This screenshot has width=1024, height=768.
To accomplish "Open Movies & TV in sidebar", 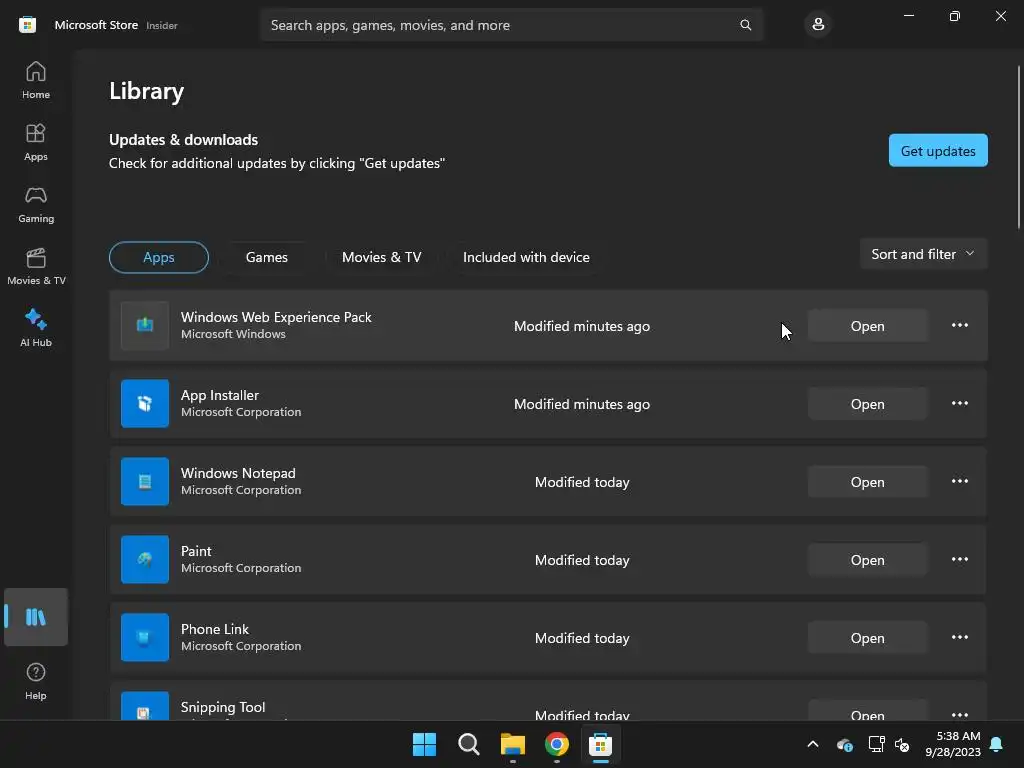I will point(36,266).
